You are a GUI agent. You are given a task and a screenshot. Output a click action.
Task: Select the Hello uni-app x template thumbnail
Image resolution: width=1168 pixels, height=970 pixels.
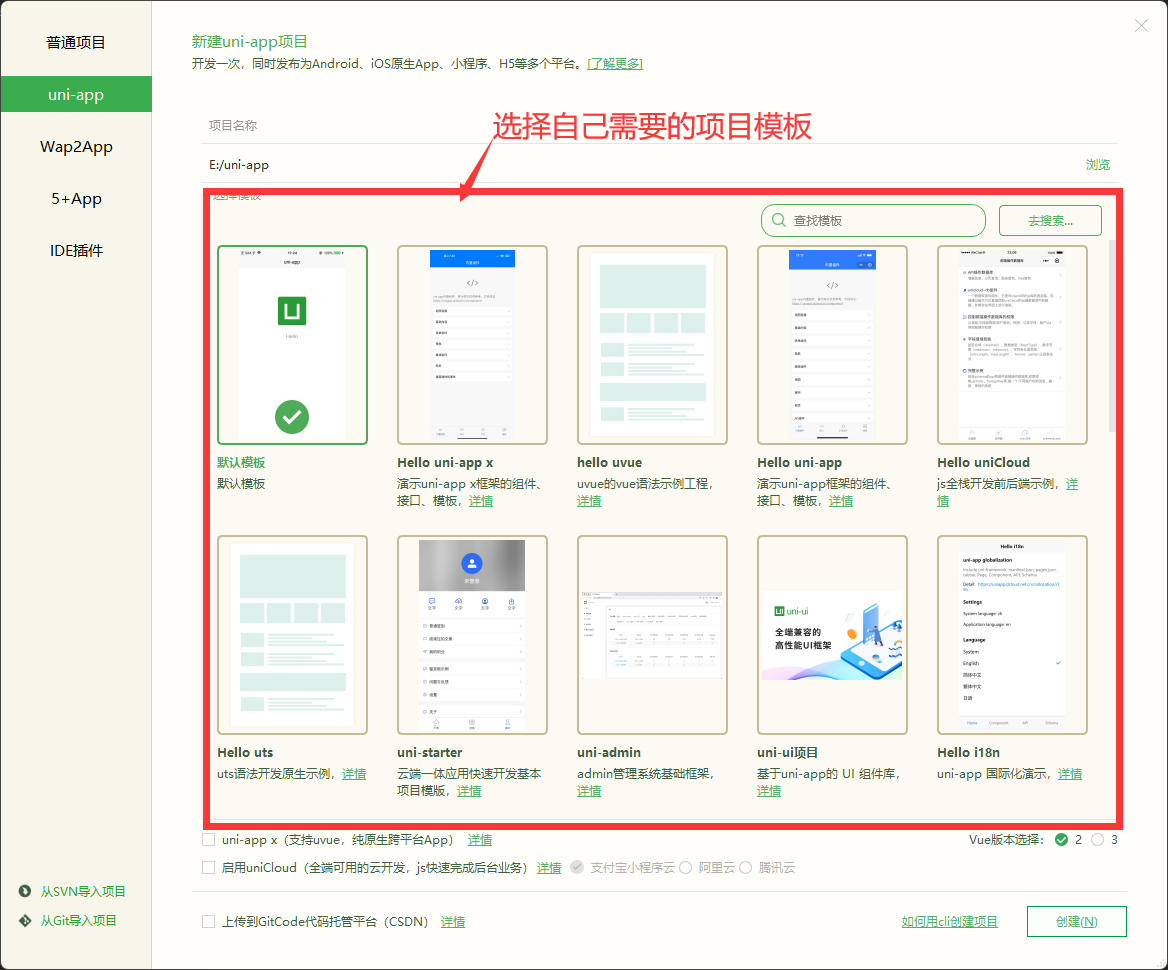click(472, 344)
